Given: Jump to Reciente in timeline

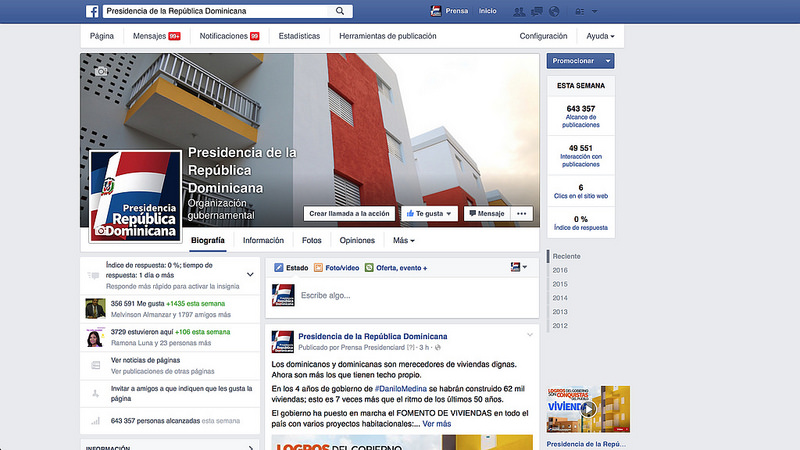Looking at the screenshot, I should pyautogui.click(x=566, y=256).
